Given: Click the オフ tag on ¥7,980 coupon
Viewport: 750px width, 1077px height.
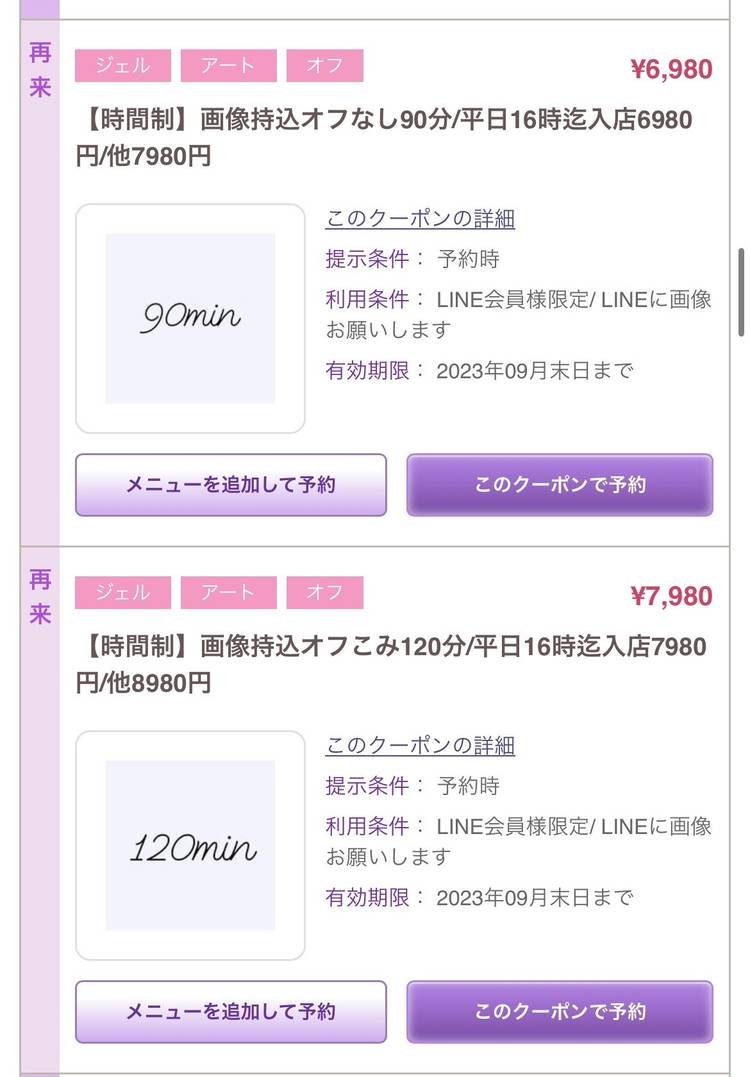Looking at the screenshot, I should tap(325, 593).
